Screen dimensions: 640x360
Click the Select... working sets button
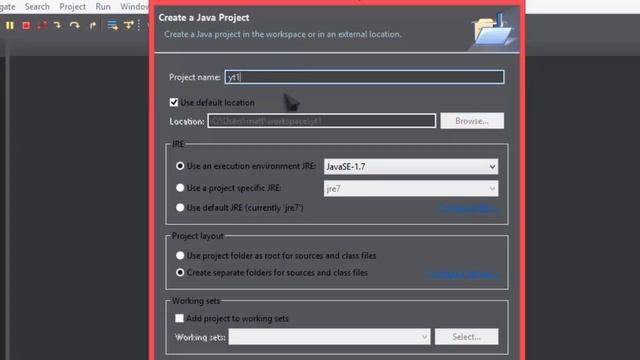[467, 337]
